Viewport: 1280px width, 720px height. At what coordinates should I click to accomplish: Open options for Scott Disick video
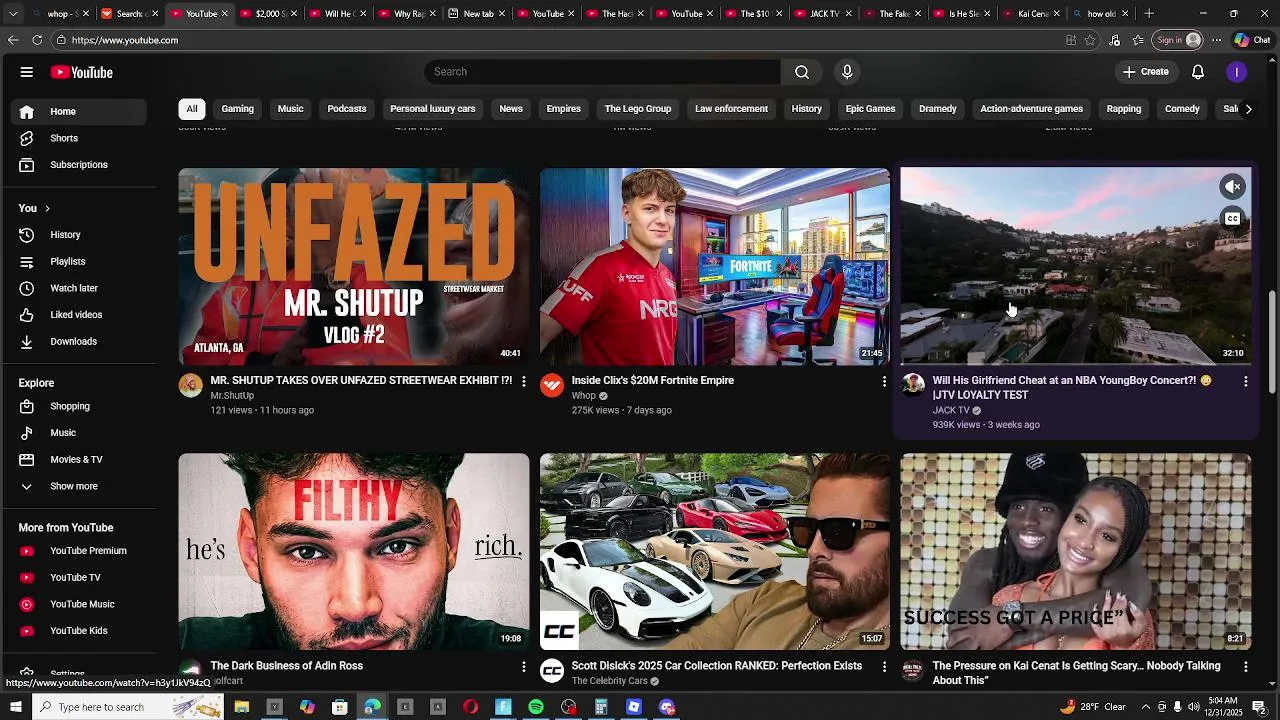(x=884, y=666)
